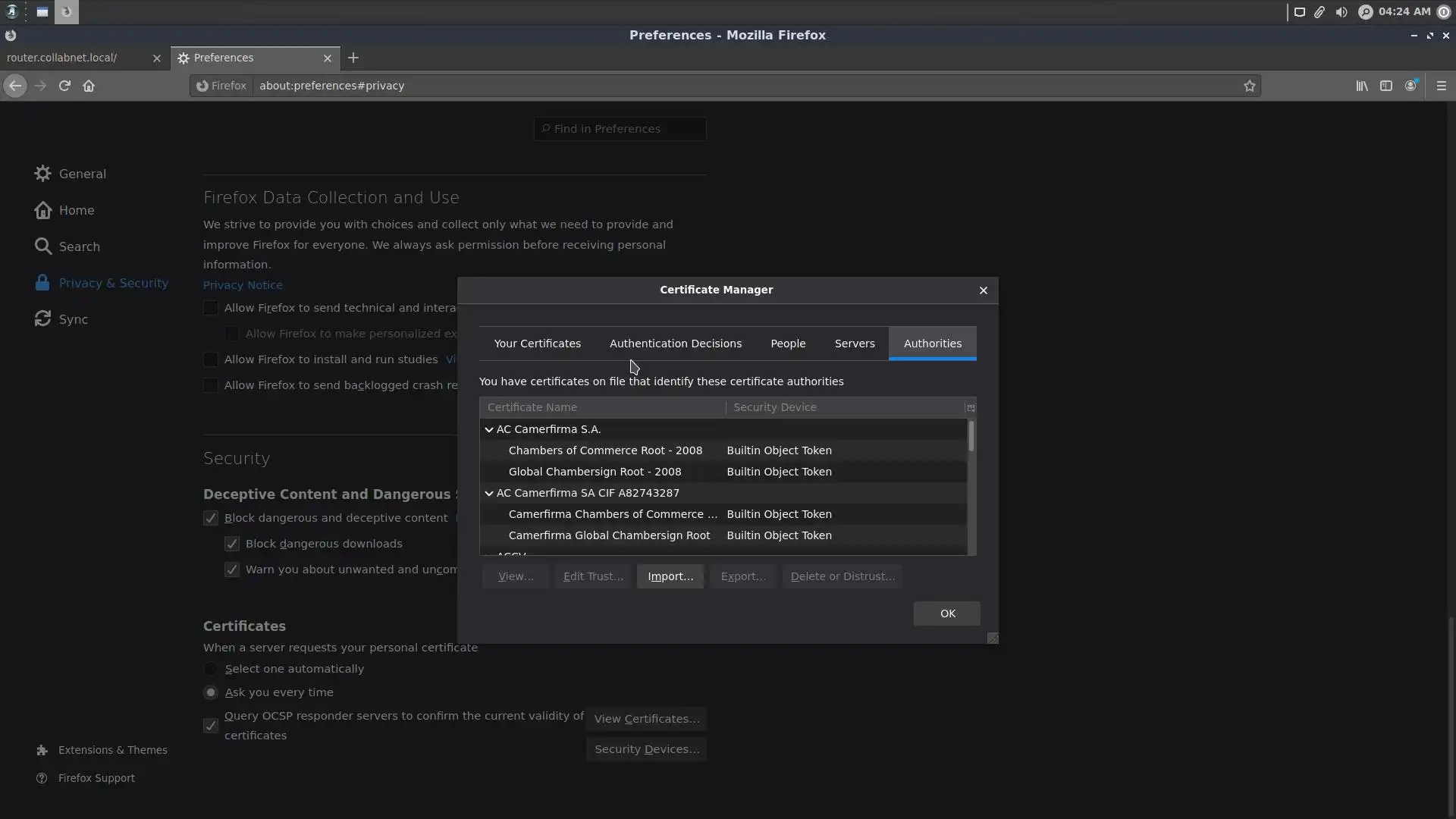Collapse the AC Camerfirma S.A. group
Viewport: 1456px width, 819px height.
click(489, 429)
